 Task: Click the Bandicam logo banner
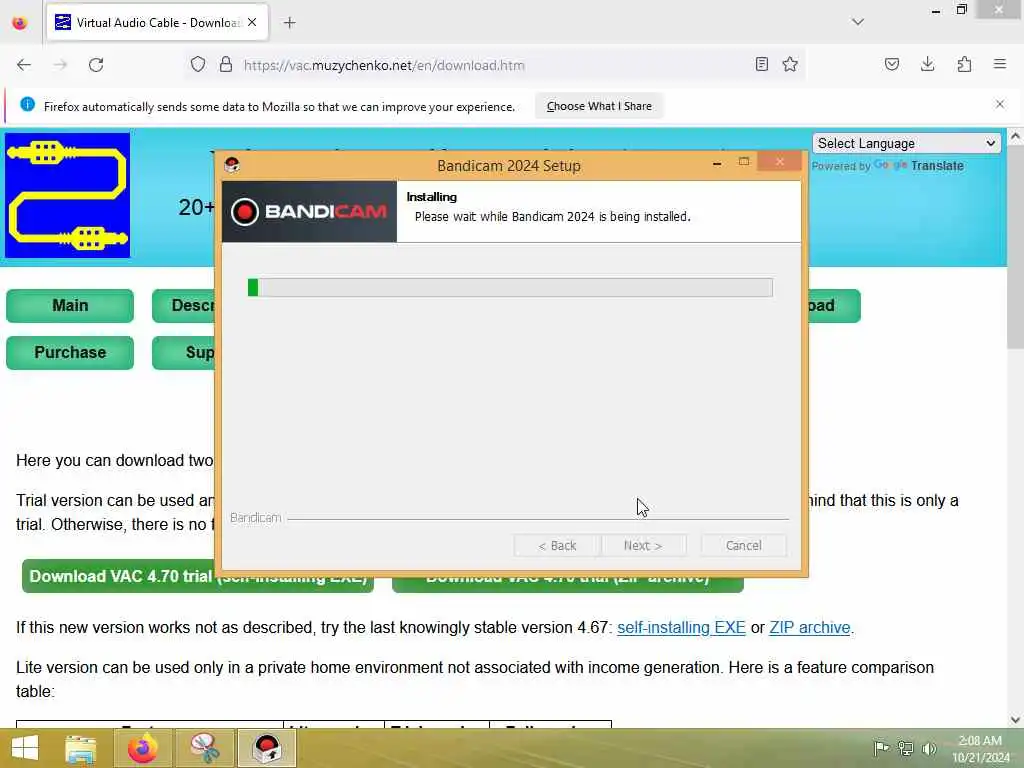point(309,212)
